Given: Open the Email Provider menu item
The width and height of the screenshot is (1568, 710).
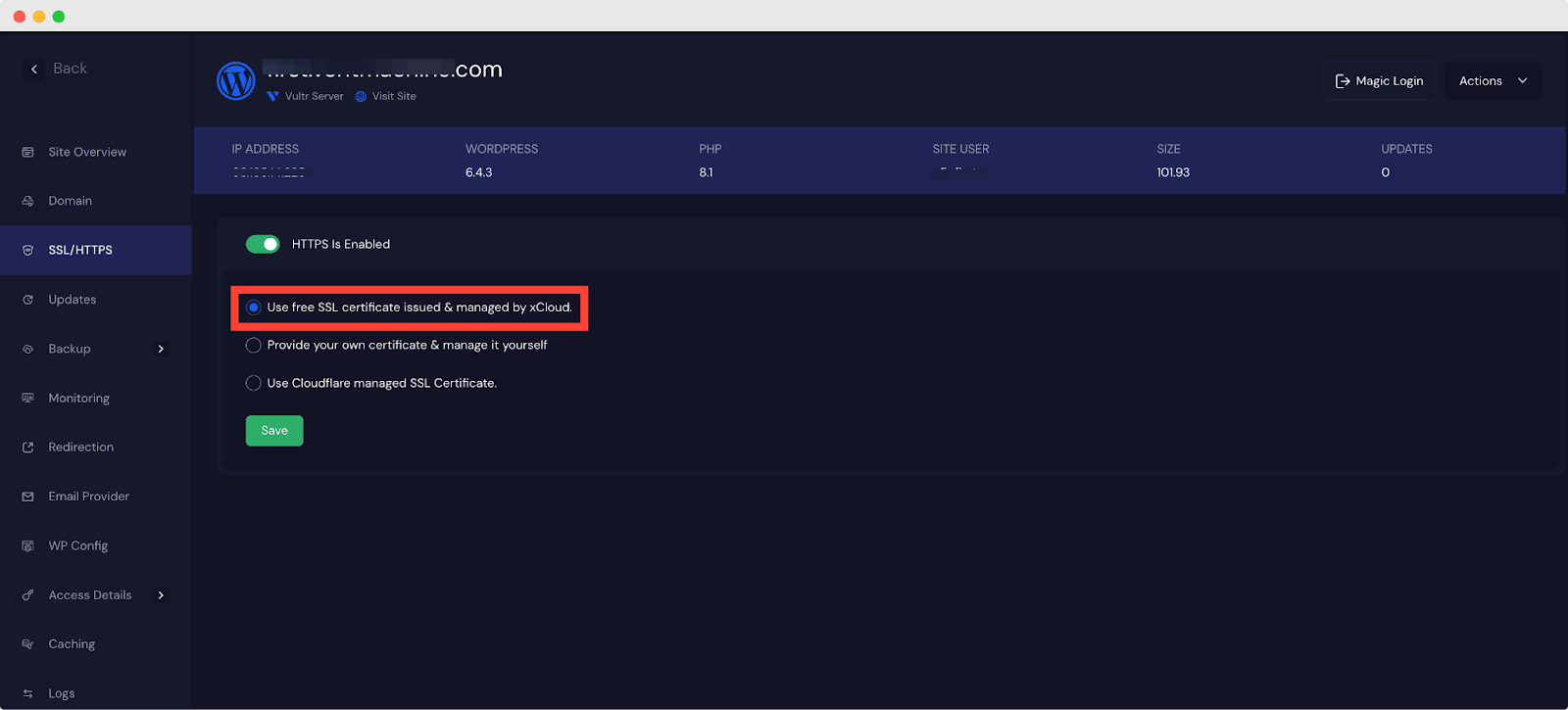Looking at the screenshot, I should tap(89, 497).
